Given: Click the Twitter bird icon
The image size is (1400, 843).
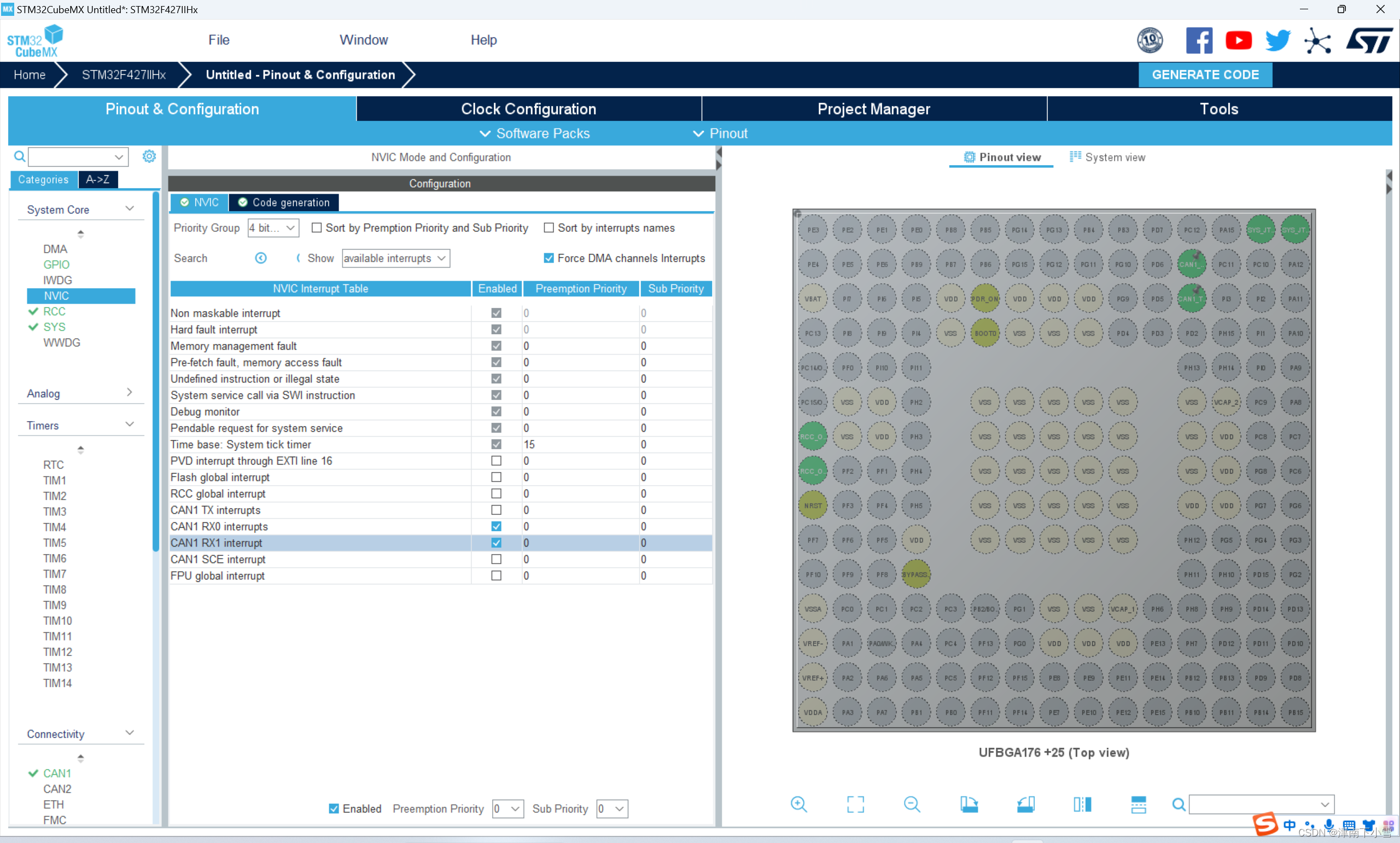Looking at the screenshot, I should [x=1277, y=40].
